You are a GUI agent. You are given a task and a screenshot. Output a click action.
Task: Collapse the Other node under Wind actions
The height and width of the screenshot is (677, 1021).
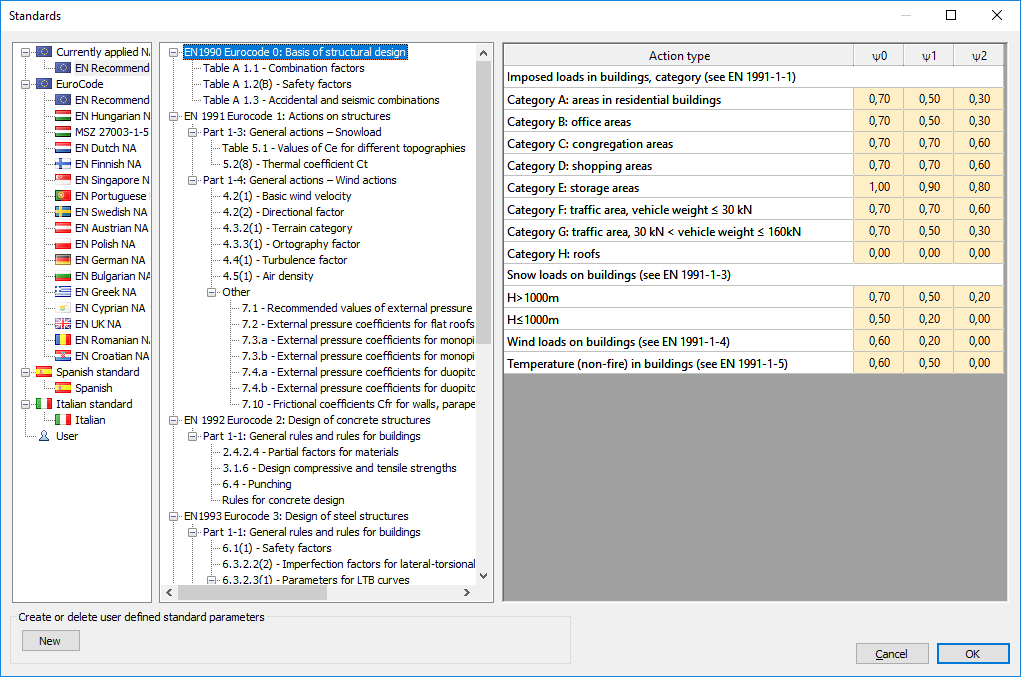click(x=212, y=292)
